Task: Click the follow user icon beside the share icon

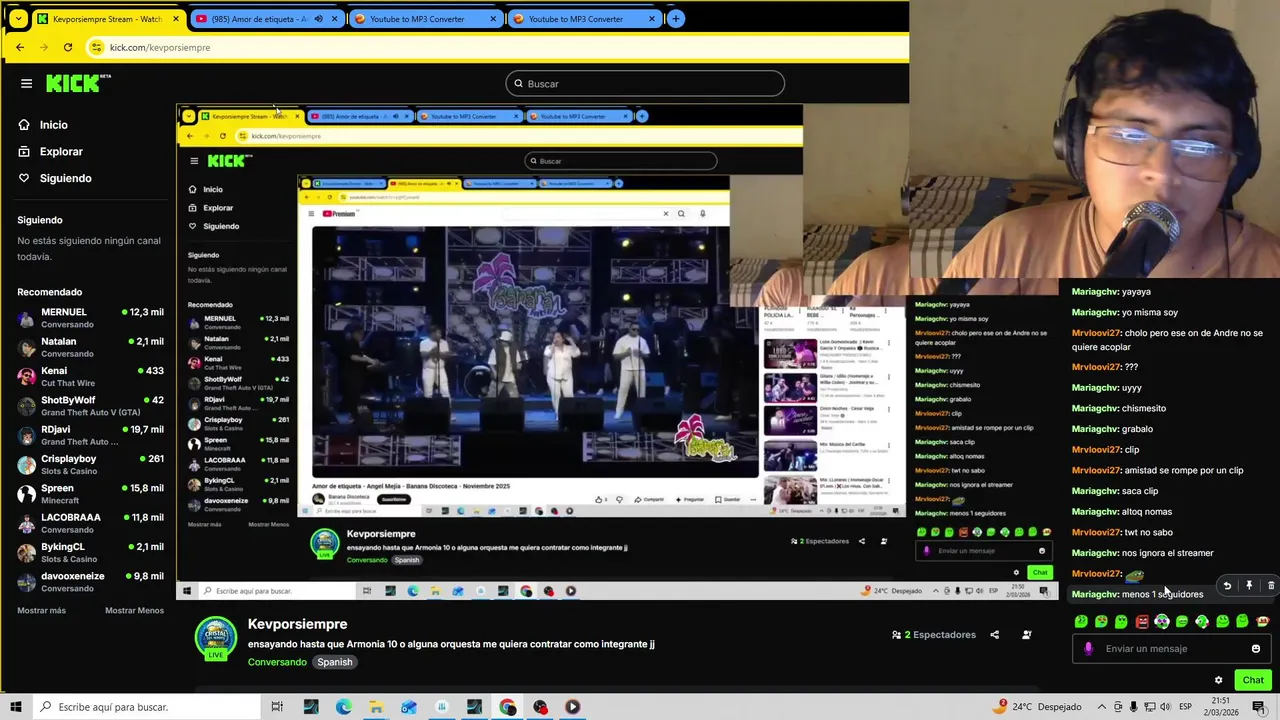Action: point(1026,635)
